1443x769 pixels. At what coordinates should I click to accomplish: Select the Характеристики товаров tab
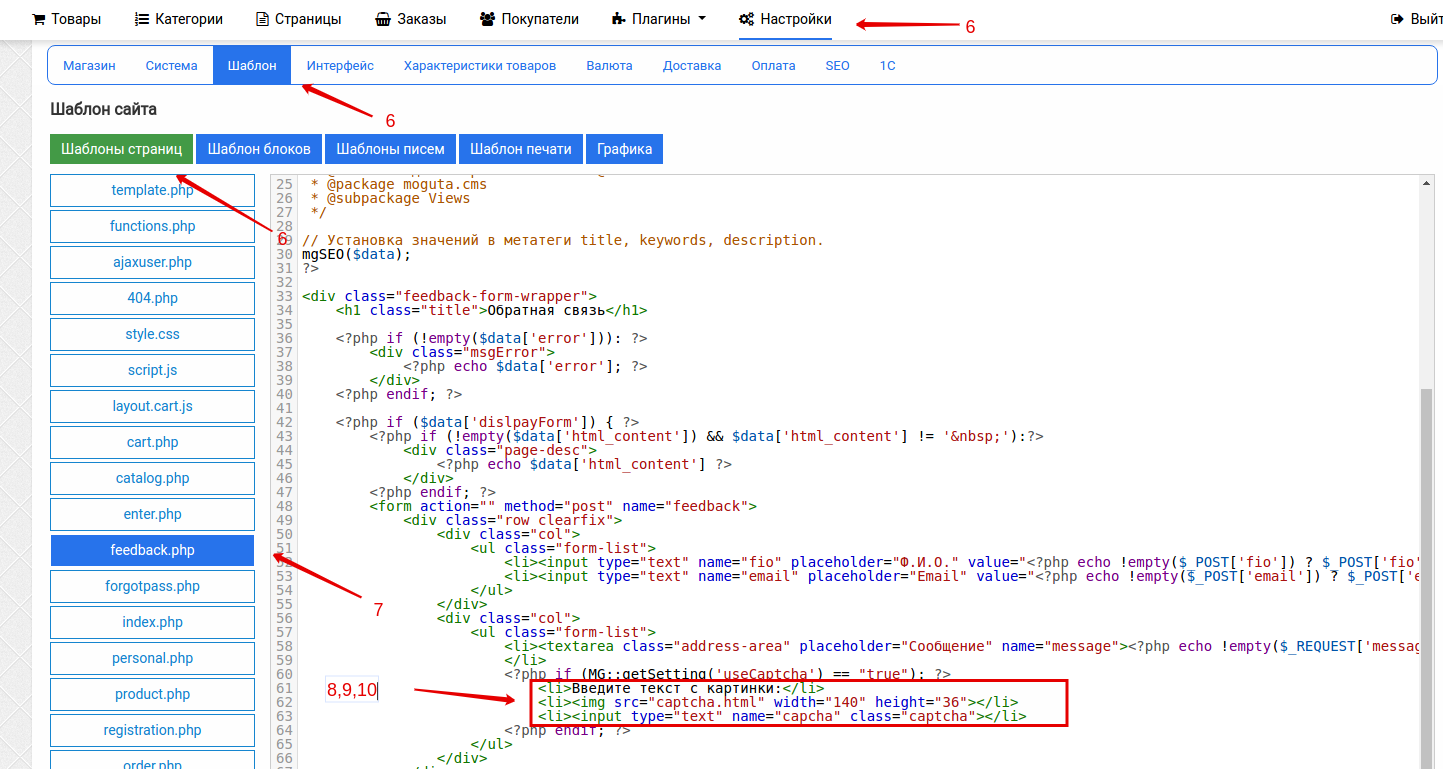(479, 66)
